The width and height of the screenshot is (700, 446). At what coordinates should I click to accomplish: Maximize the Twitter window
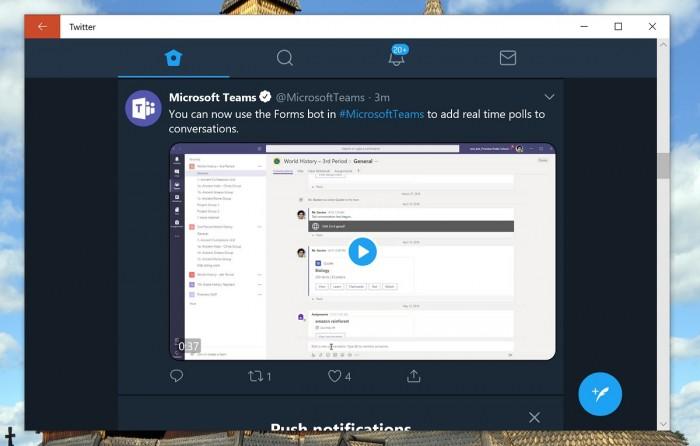point(618,27)
